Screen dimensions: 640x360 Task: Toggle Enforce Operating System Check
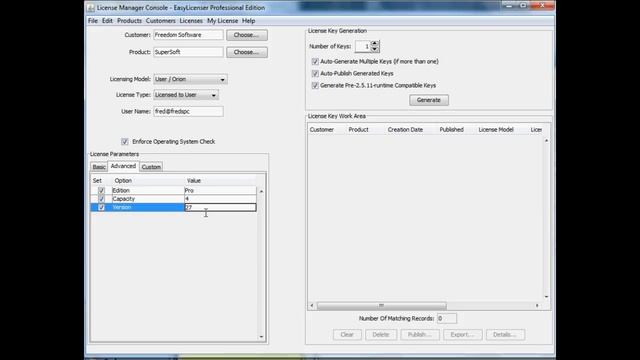pos(124,142)
